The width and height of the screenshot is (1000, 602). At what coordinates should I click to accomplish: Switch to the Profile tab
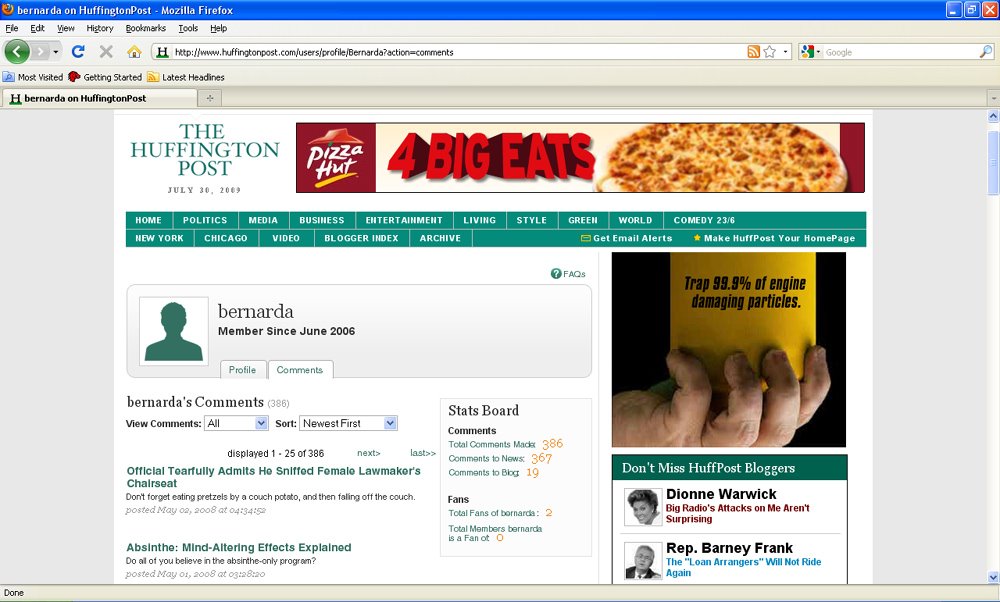(242, 370)
